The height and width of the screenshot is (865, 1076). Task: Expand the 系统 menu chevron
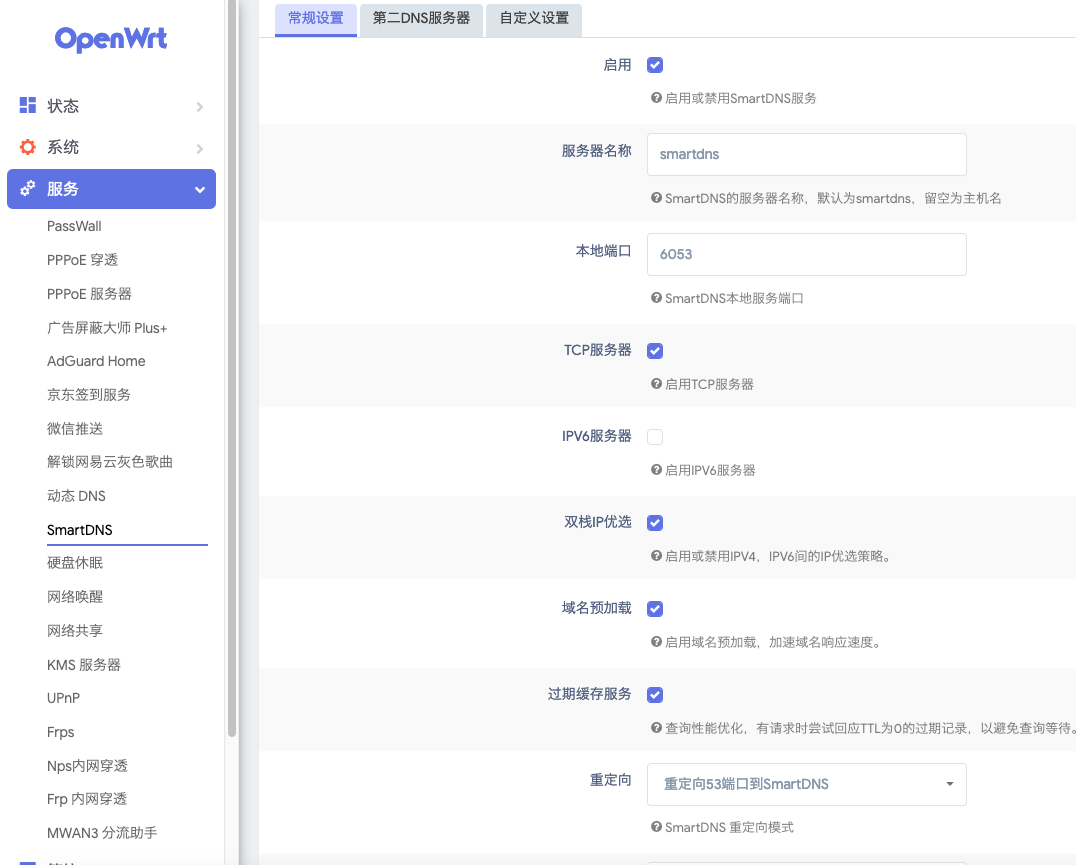(x=200, y=149)
